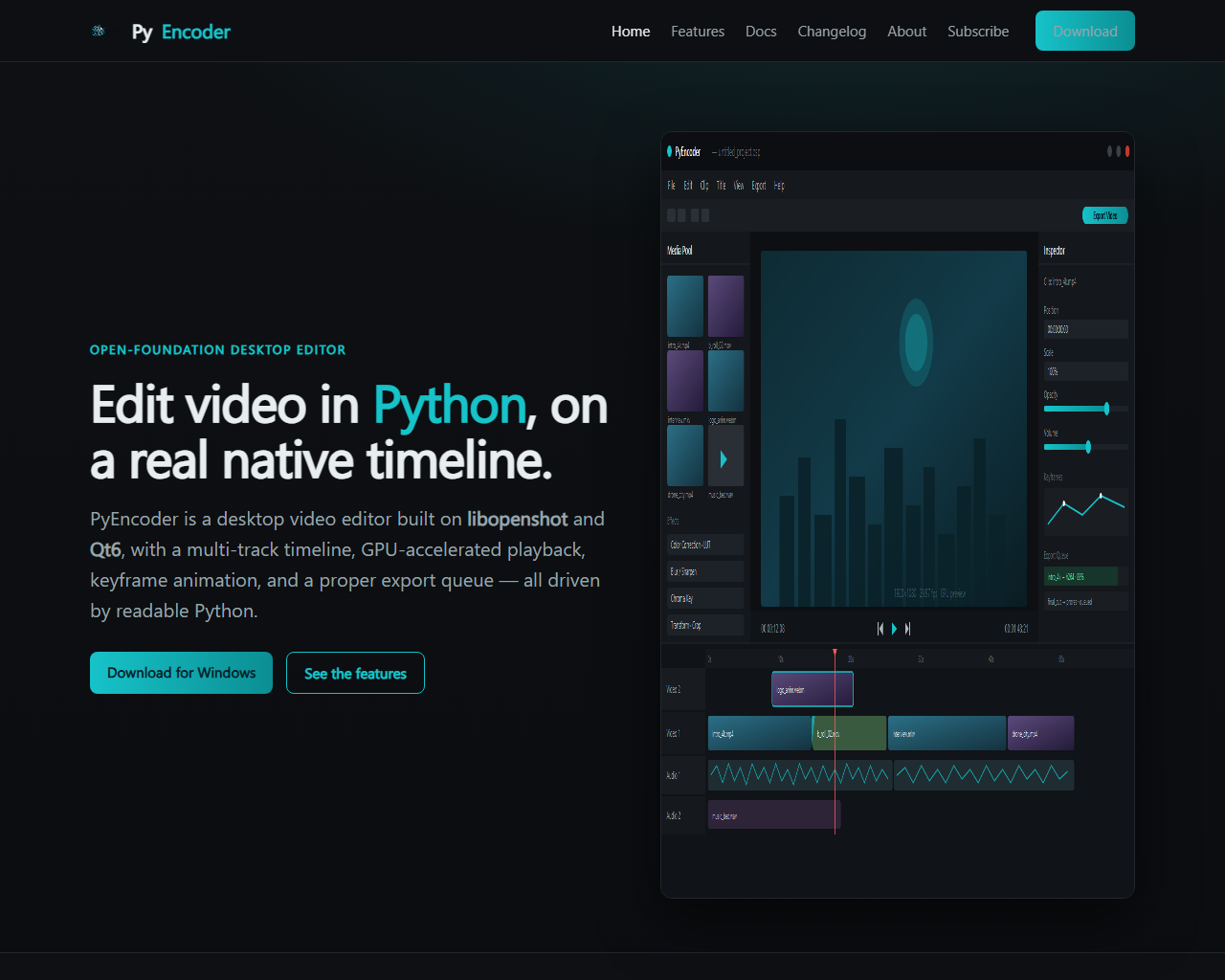Click the red playhead marker on the timeline
This screenshot has height=980, width=1225.
pyautogui.click(x=835, y=653)
